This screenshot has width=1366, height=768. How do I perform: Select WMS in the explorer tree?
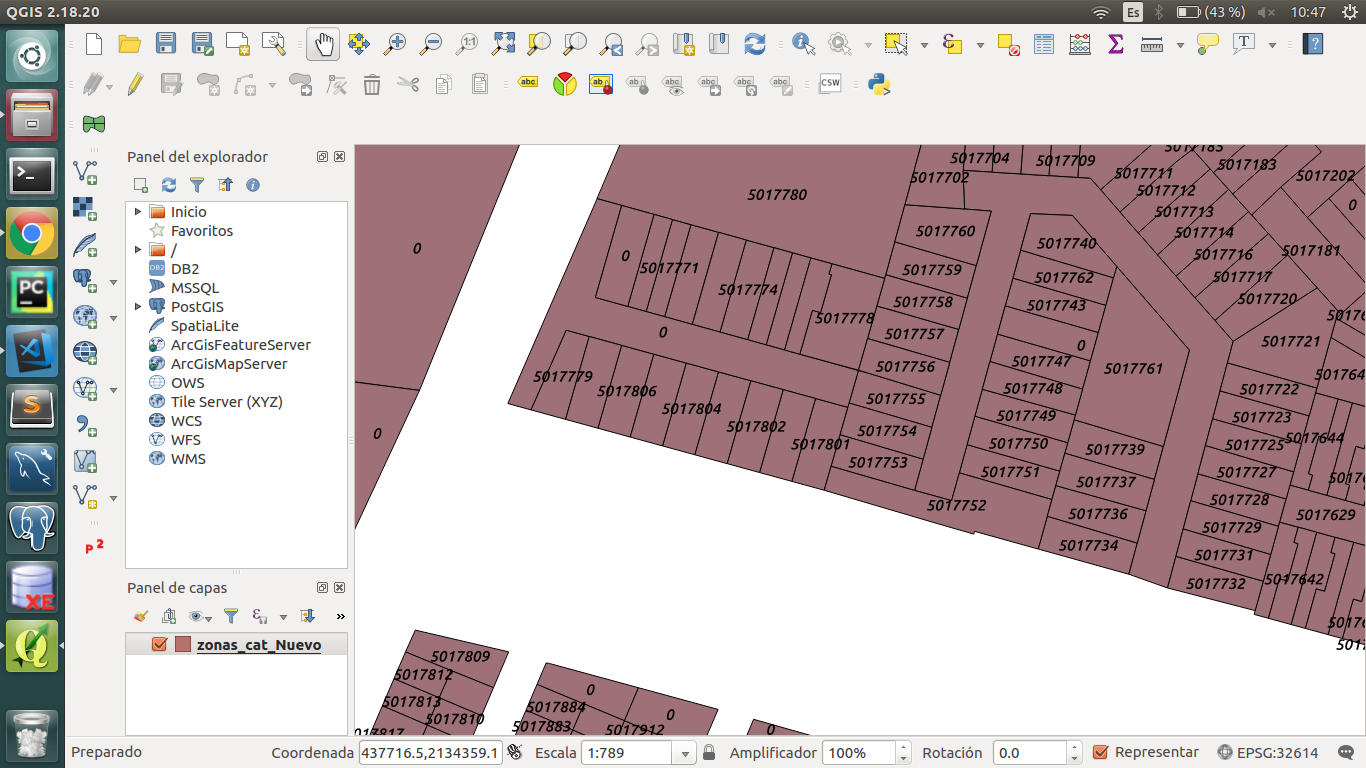pyautogui.click(x=188, y=459)
